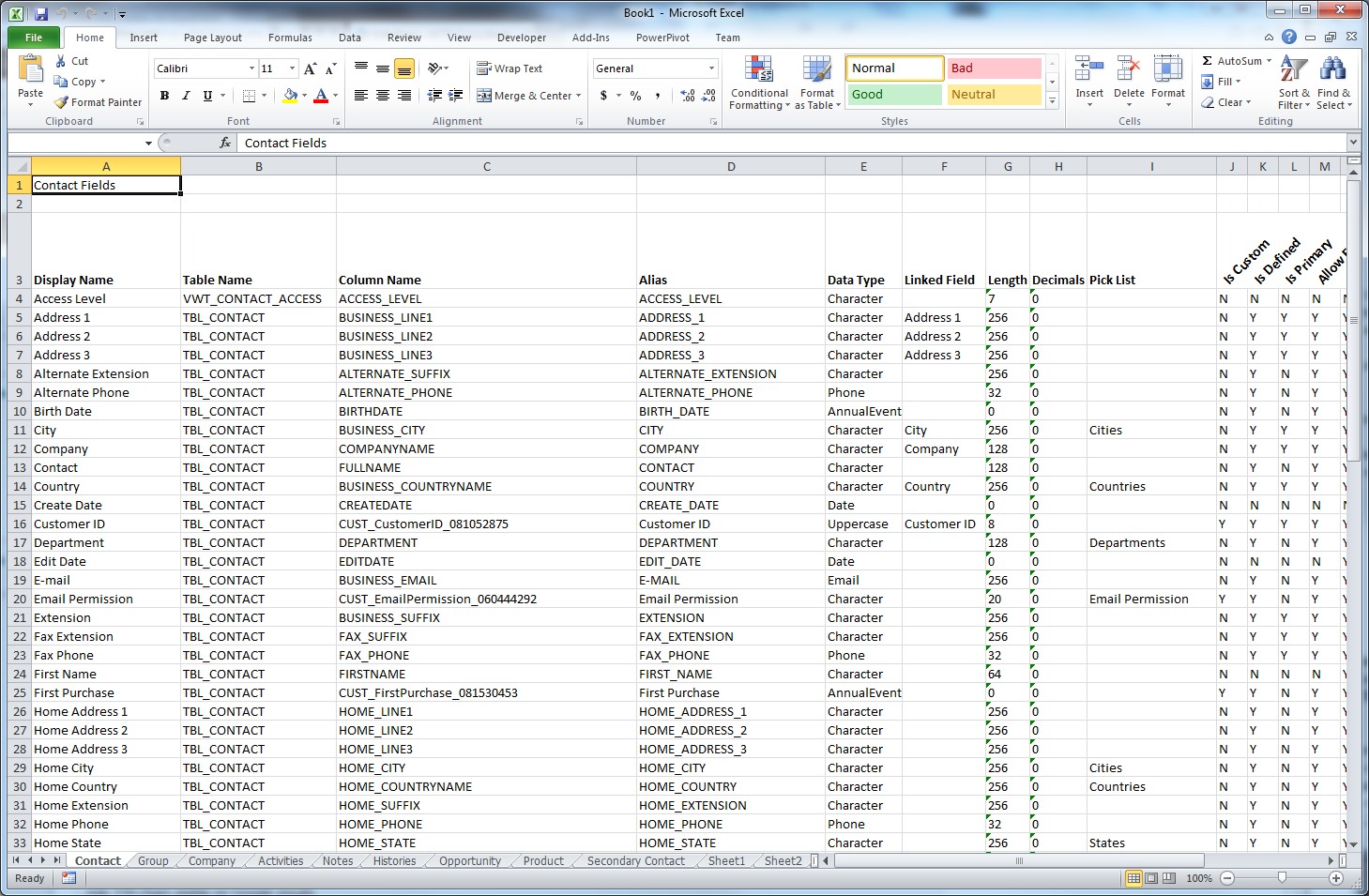Click inside the formula bar text field
This screenshot has width=1369, height=896.
coord(751,143)
